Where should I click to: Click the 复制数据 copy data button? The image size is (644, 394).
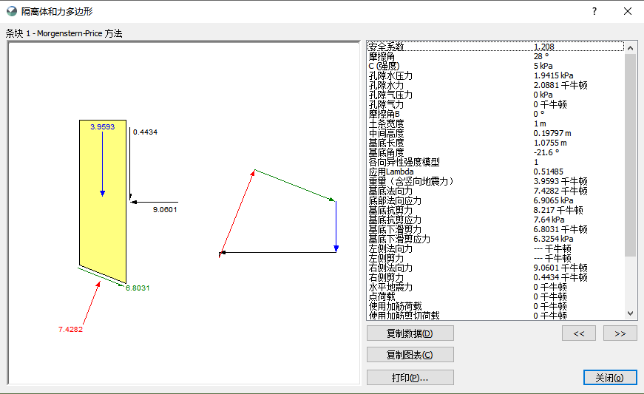click(410, 333)
